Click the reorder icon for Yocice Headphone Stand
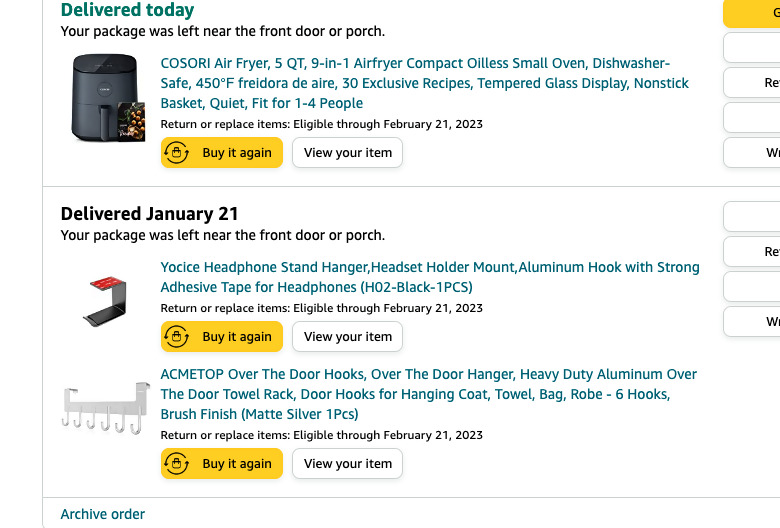 coord(177,336)
